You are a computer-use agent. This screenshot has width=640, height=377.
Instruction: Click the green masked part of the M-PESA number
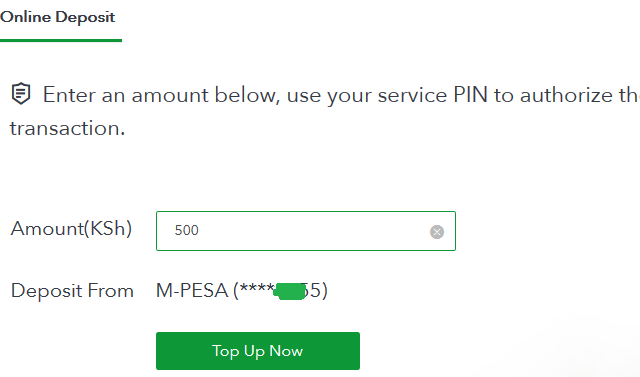291,291
